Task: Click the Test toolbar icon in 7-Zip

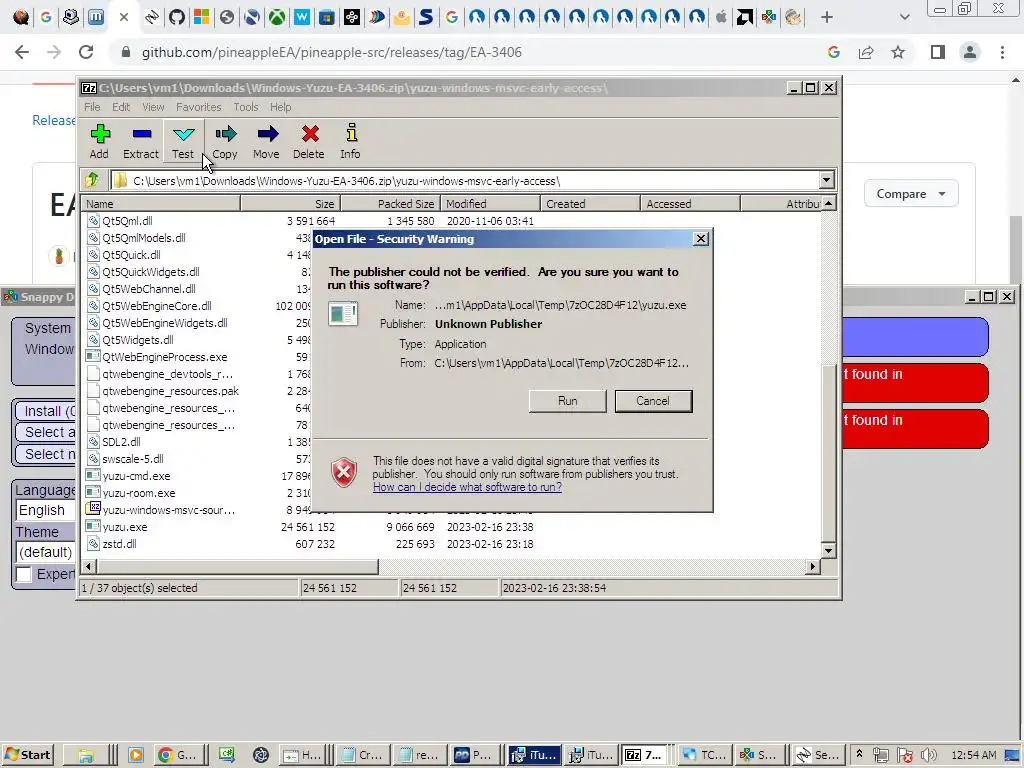Action: (183, 141)
